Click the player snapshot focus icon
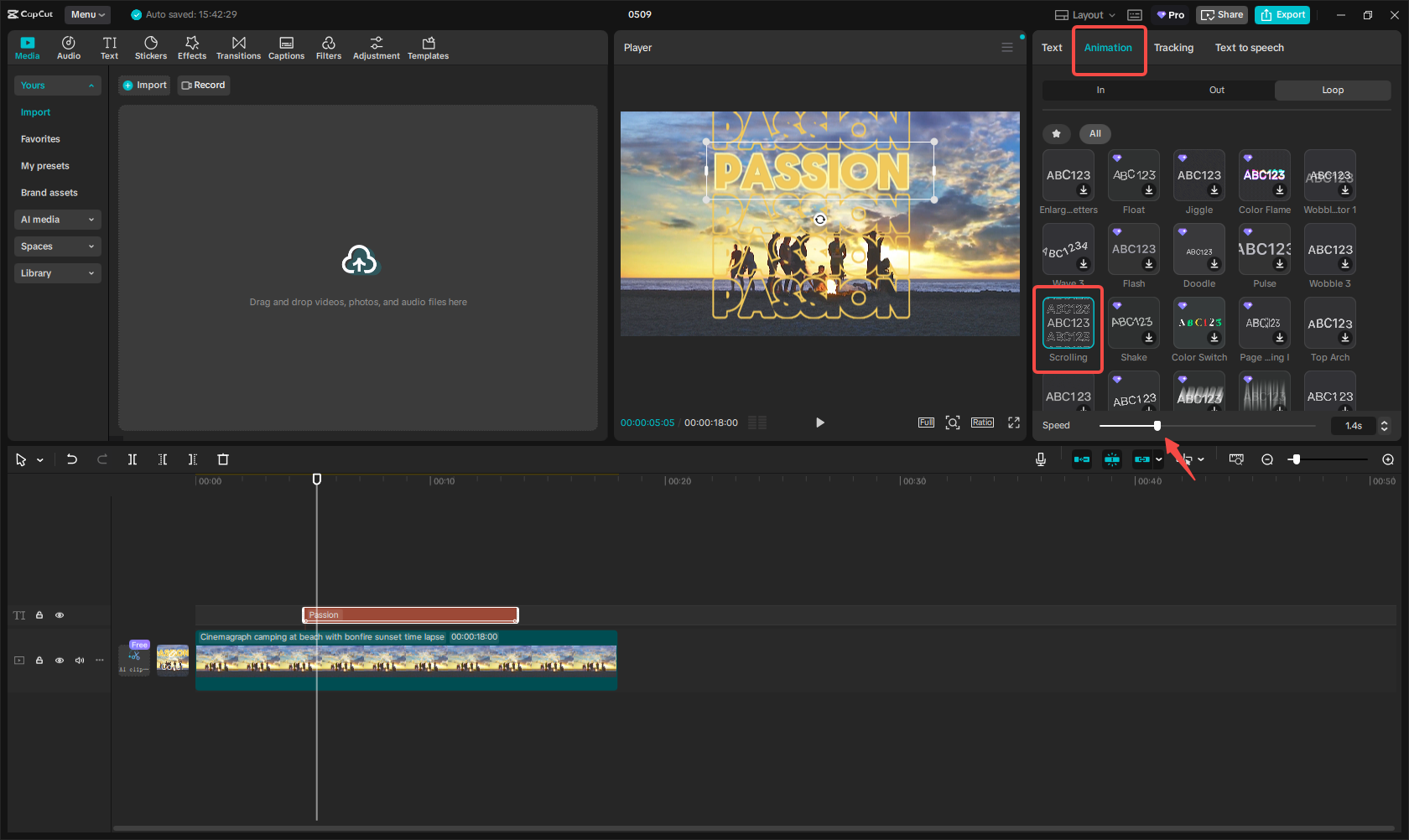 953,423
